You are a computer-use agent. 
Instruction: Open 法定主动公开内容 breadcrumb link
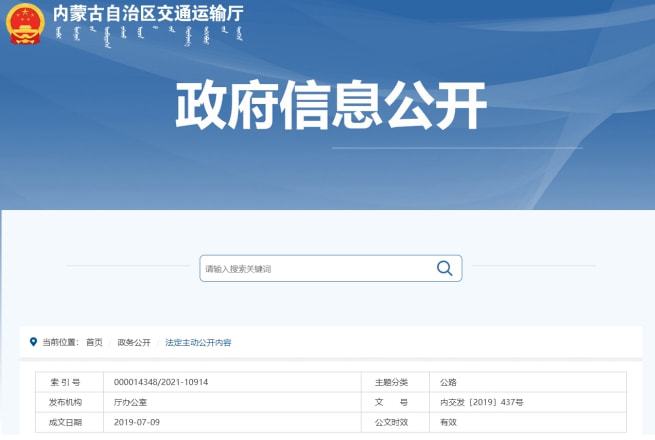tap(198, 342)
